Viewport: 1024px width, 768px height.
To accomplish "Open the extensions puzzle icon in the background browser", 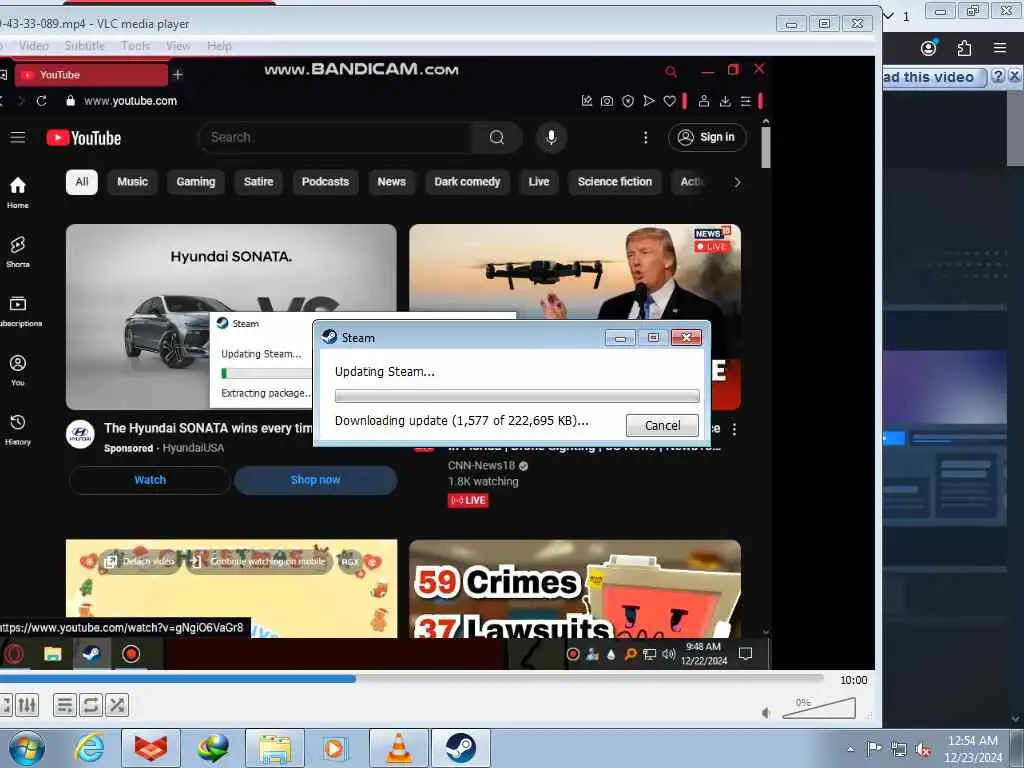I will [x=964, y=48].
